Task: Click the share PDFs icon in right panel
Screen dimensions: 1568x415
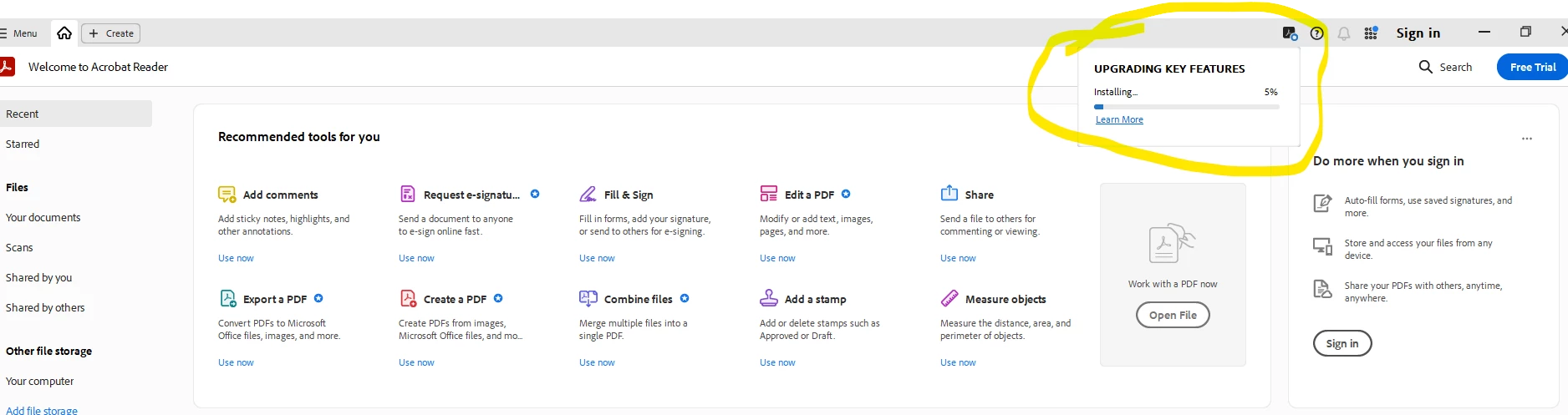Action: click(1322, 289)
